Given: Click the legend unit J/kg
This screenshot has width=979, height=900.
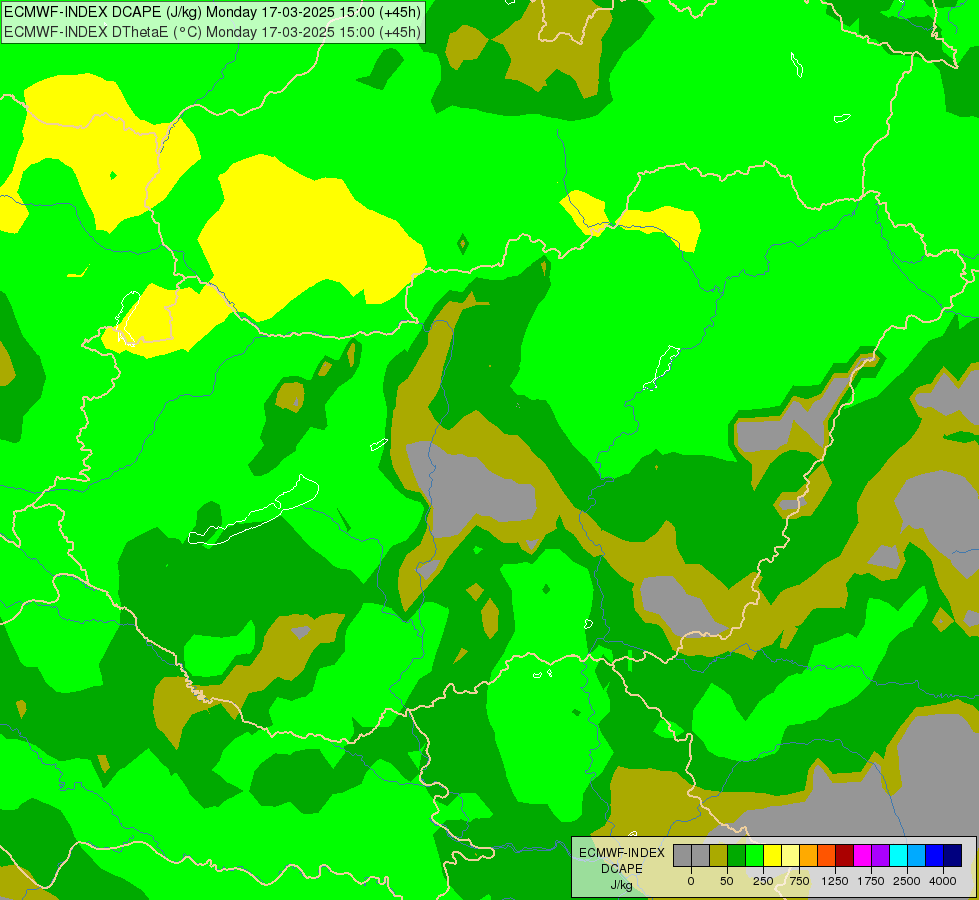Looking at the screenshot, I should click(621, 886).
